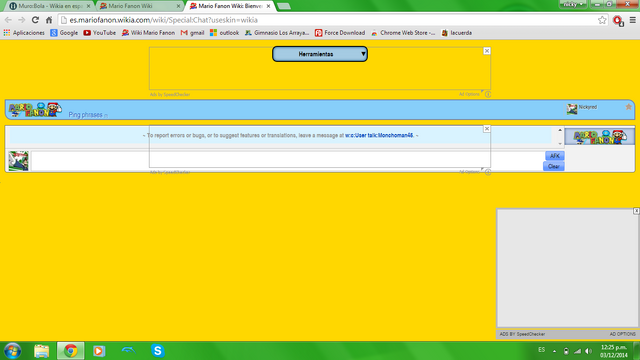
Task: Click the Mario Fanon logo in chat header
Action: pyautogui.click(x=35, y=110)
